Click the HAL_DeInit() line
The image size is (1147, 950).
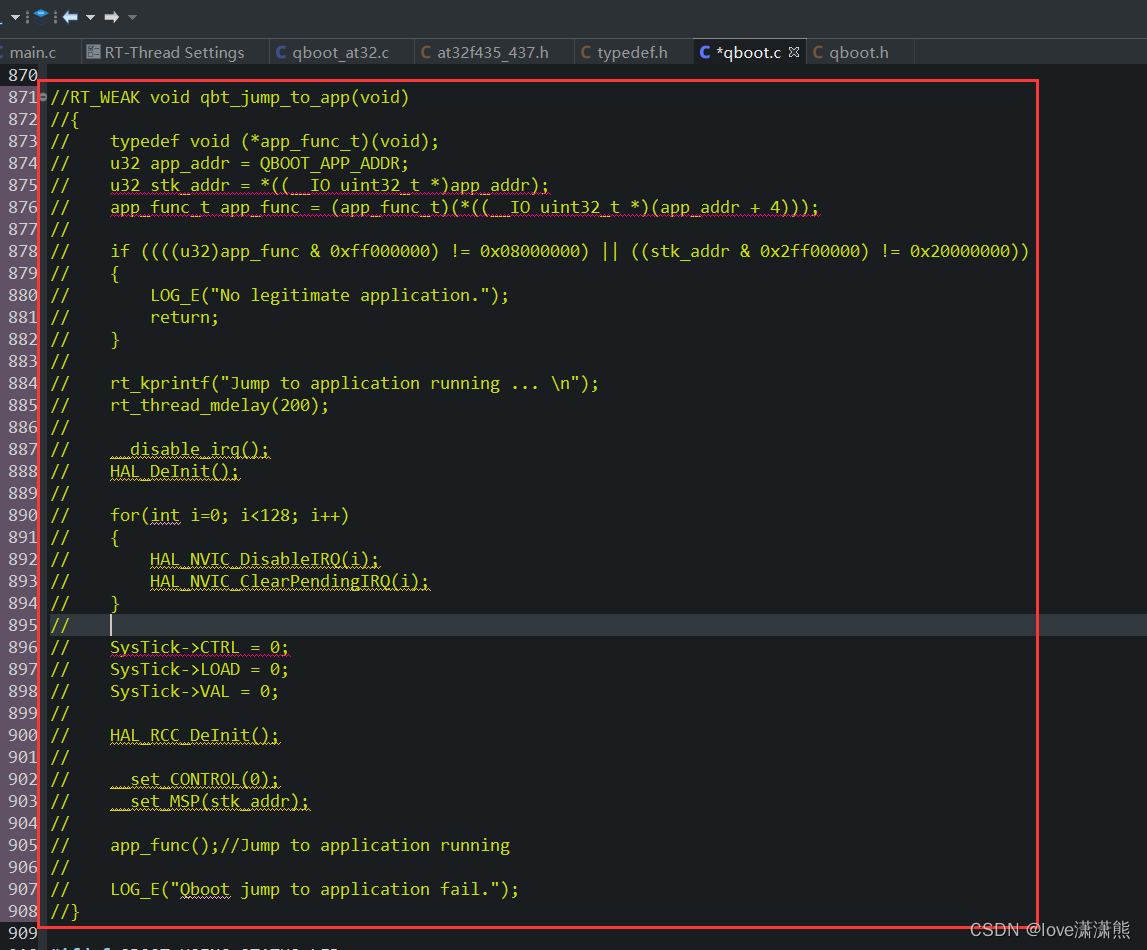(175, 471)
